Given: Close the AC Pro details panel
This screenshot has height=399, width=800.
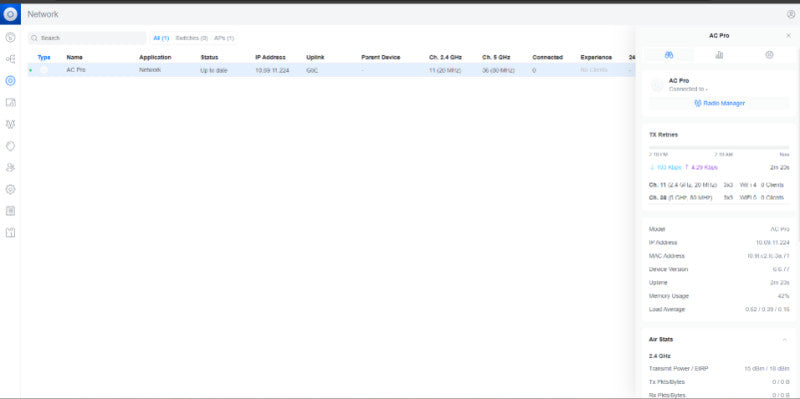Looking at the screenshot, I should (788, 36).
